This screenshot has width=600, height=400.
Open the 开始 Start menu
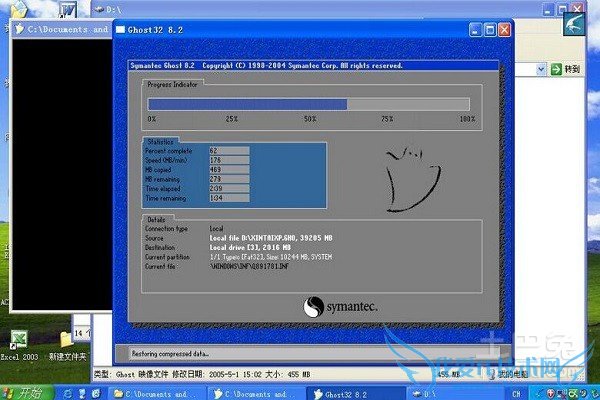coord(25,393)
